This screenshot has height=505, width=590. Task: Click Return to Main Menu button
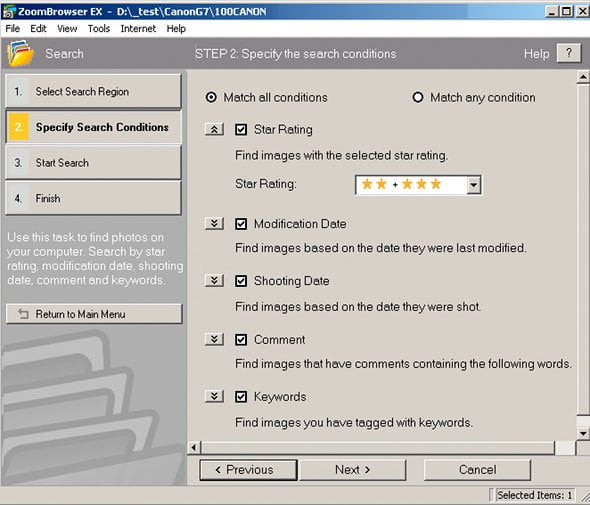[94, 314]
